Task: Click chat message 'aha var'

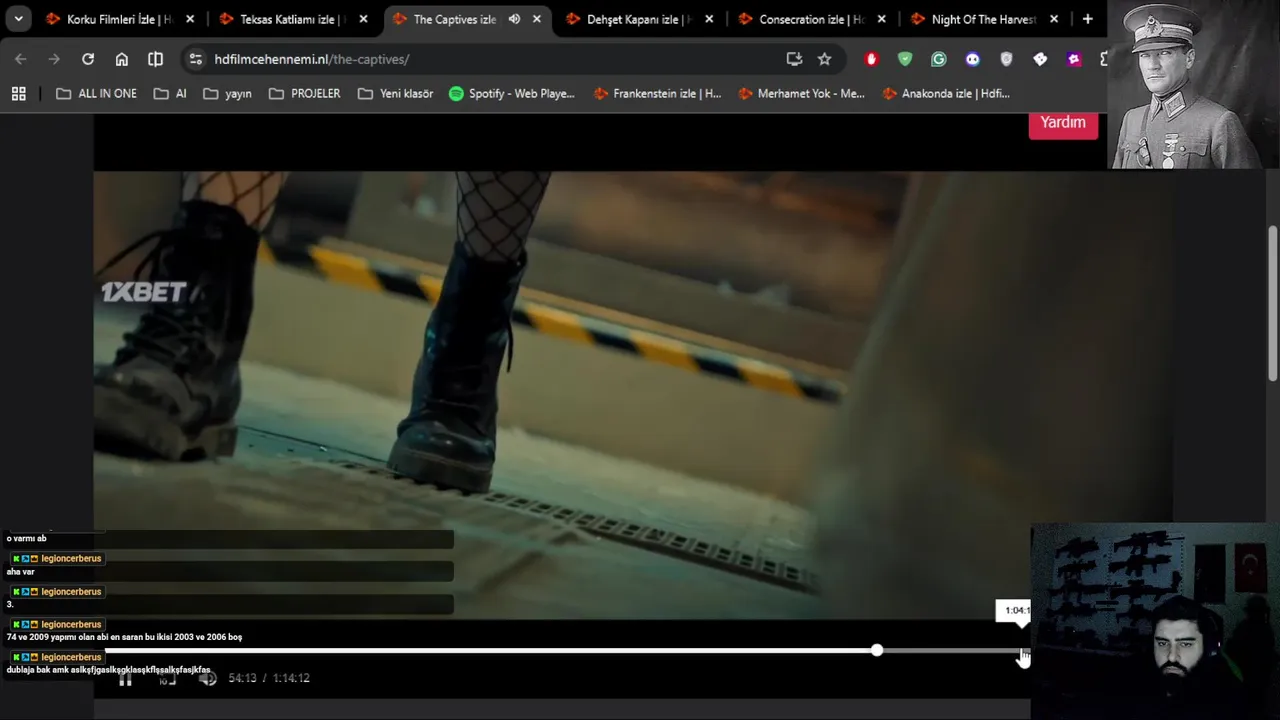Action: (21, 572)
